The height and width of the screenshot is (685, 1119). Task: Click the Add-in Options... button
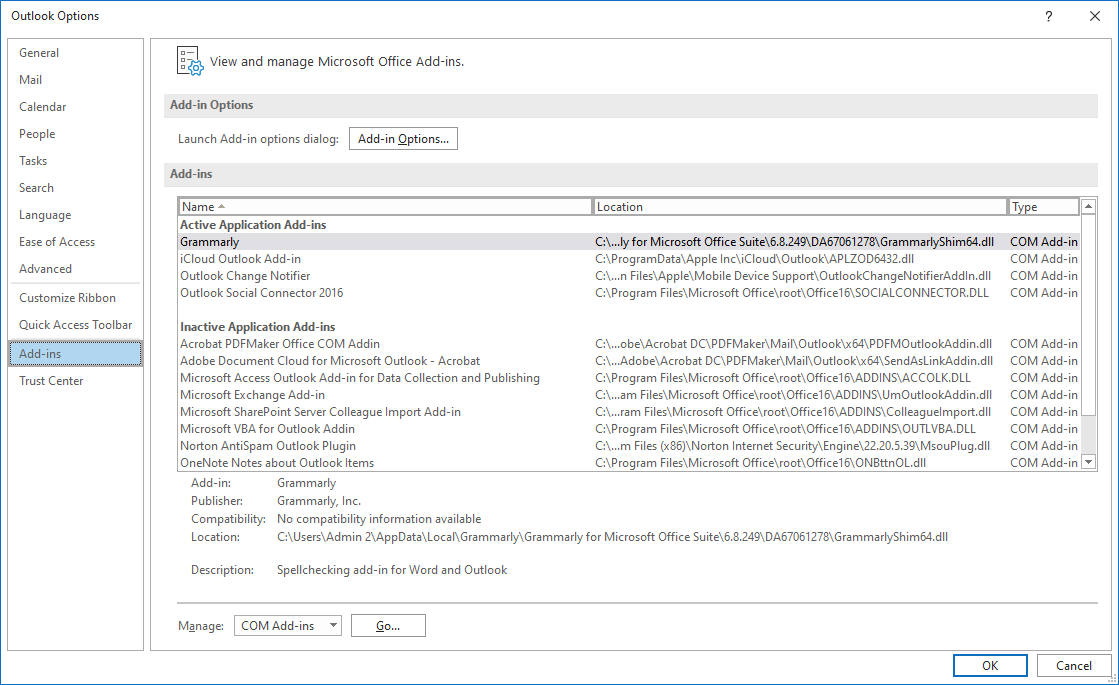tap(403, 139)
